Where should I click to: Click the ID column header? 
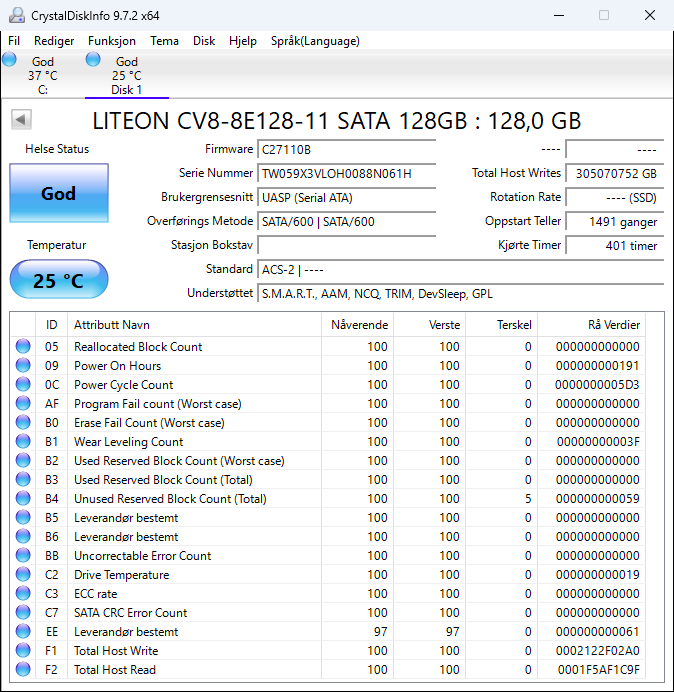pyautogui.click(x=52, y=325)
